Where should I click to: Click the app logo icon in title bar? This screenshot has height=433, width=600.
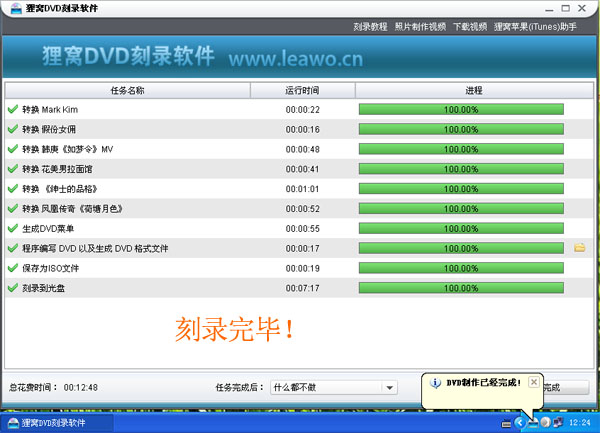pyautogui.click(x=16, y=8)
